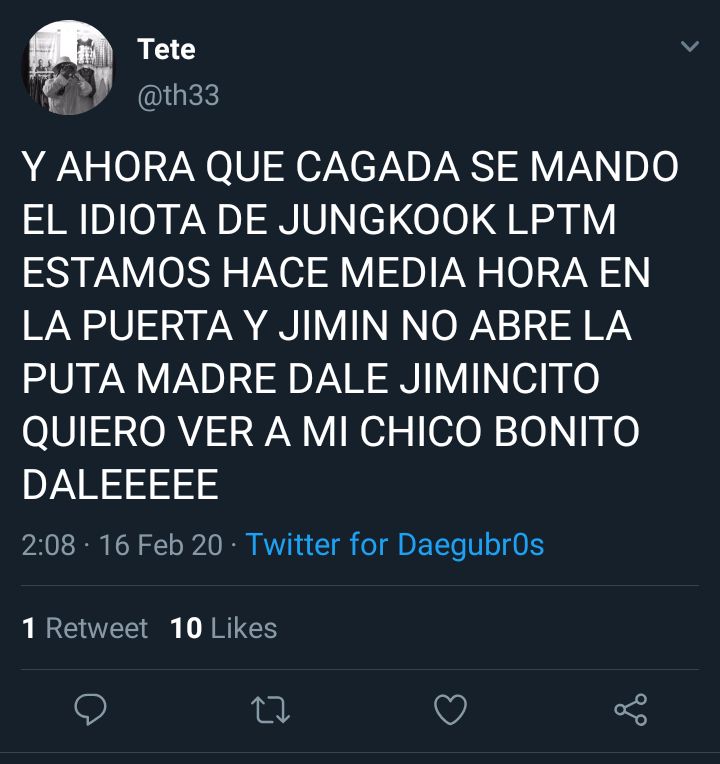Retweet this tweet using the arrows icon
Screen dimensions: 720x764
[x=270, y=709]
